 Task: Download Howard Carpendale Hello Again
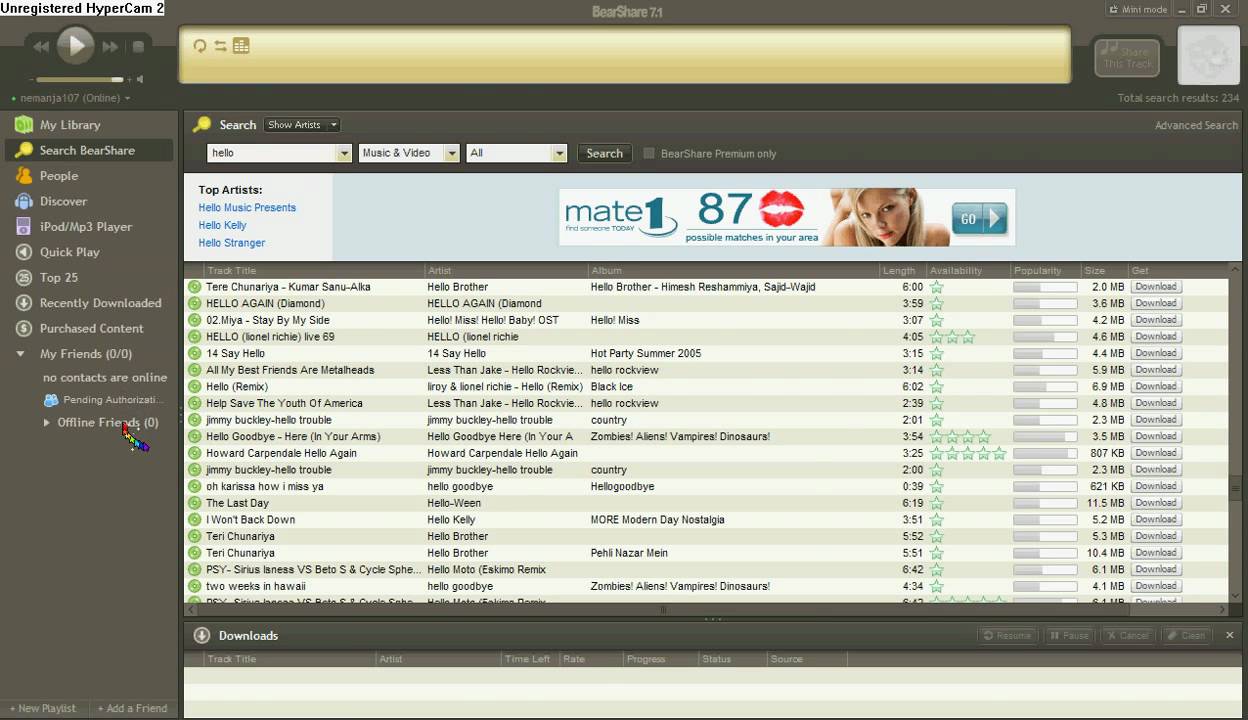coord(1155,453)
